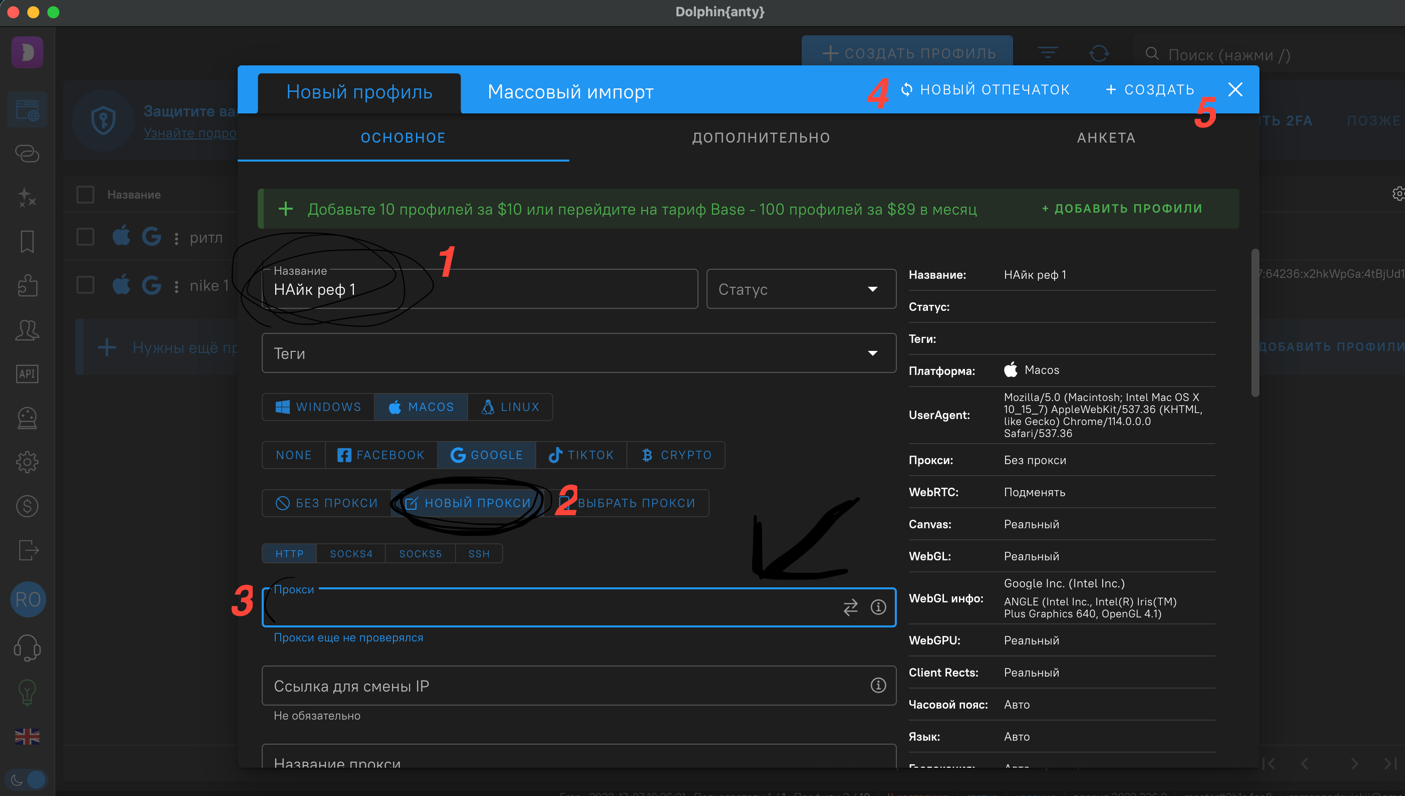Screen dimensions: 1405x796
Task: Select the Выбрать прокси option
Action: (627, 503)
